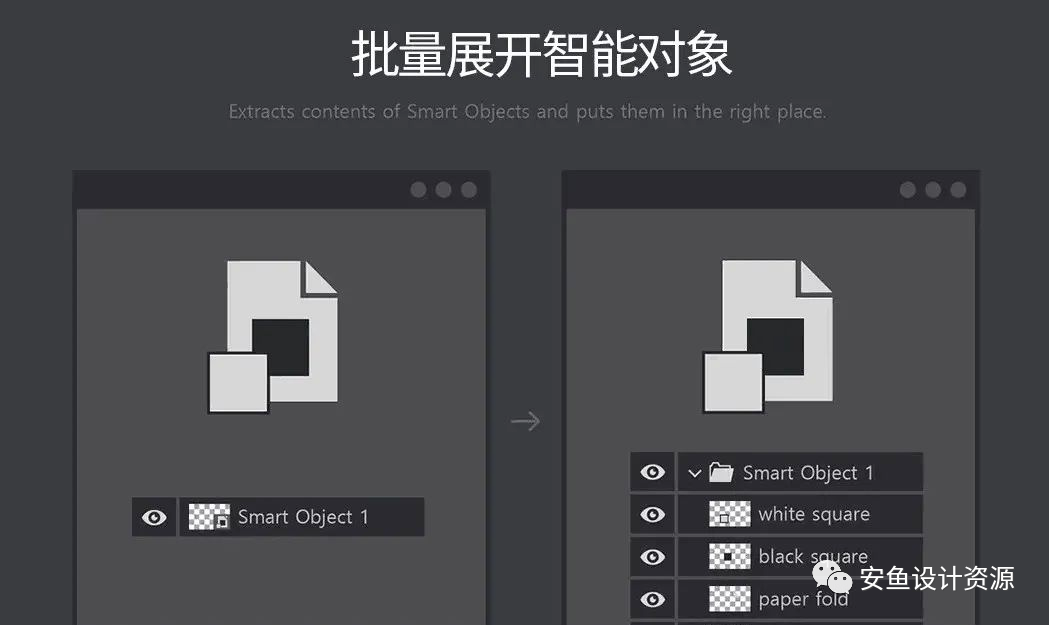Click the black square layer thumbnail icon
This screenshot has height=625, width=1049.
731,557
